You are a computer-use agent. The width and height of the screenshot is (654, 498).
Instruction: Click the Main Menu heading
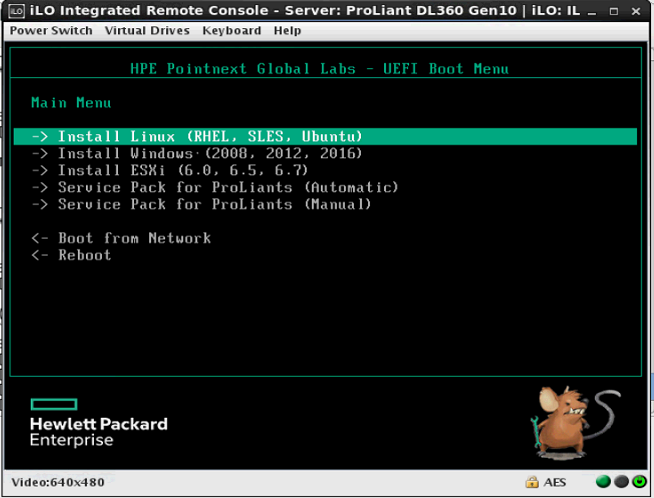71,103
